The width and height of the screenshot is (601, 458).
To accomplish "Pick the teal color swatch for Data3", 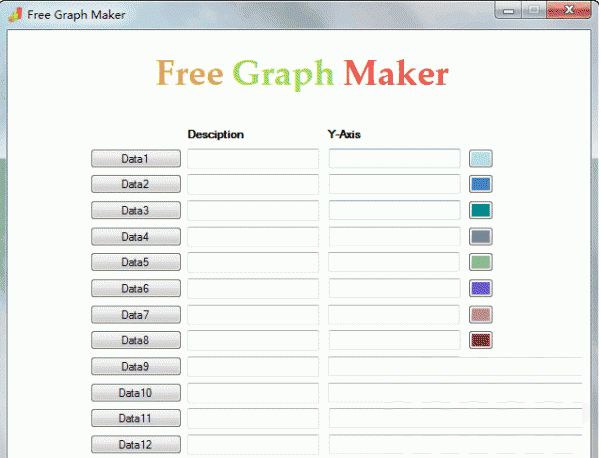I will tap(481, 210).
